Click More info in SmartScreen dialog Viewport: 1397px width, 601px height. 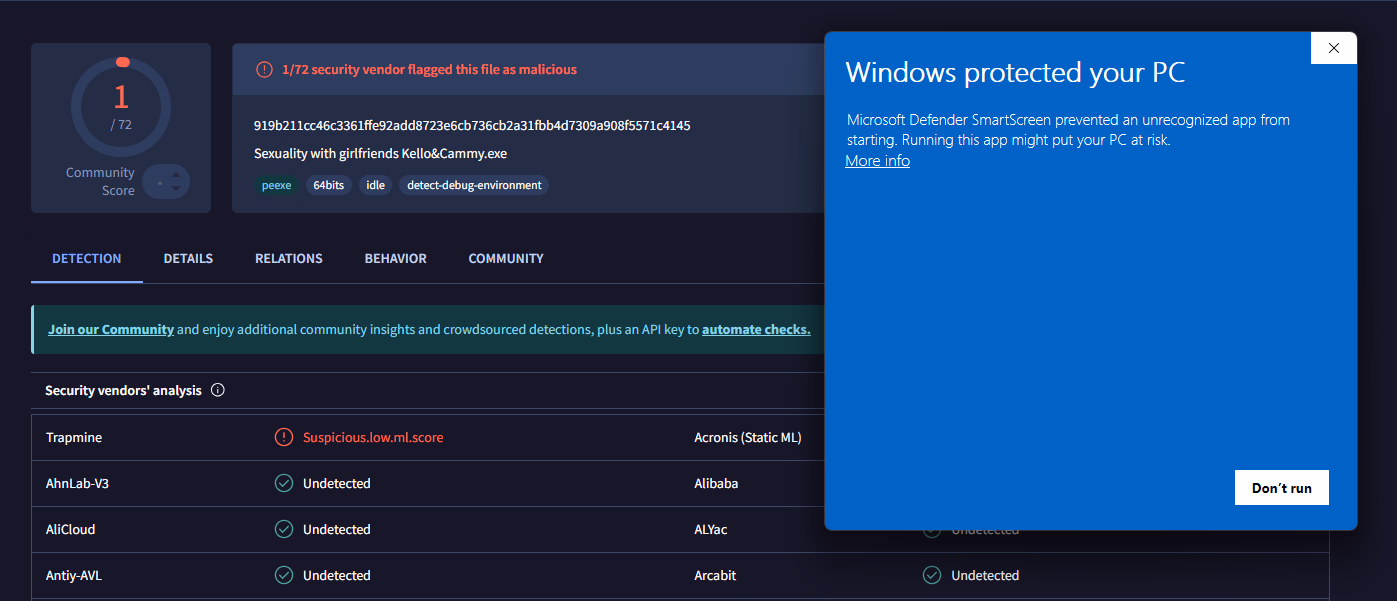[877, 161]
